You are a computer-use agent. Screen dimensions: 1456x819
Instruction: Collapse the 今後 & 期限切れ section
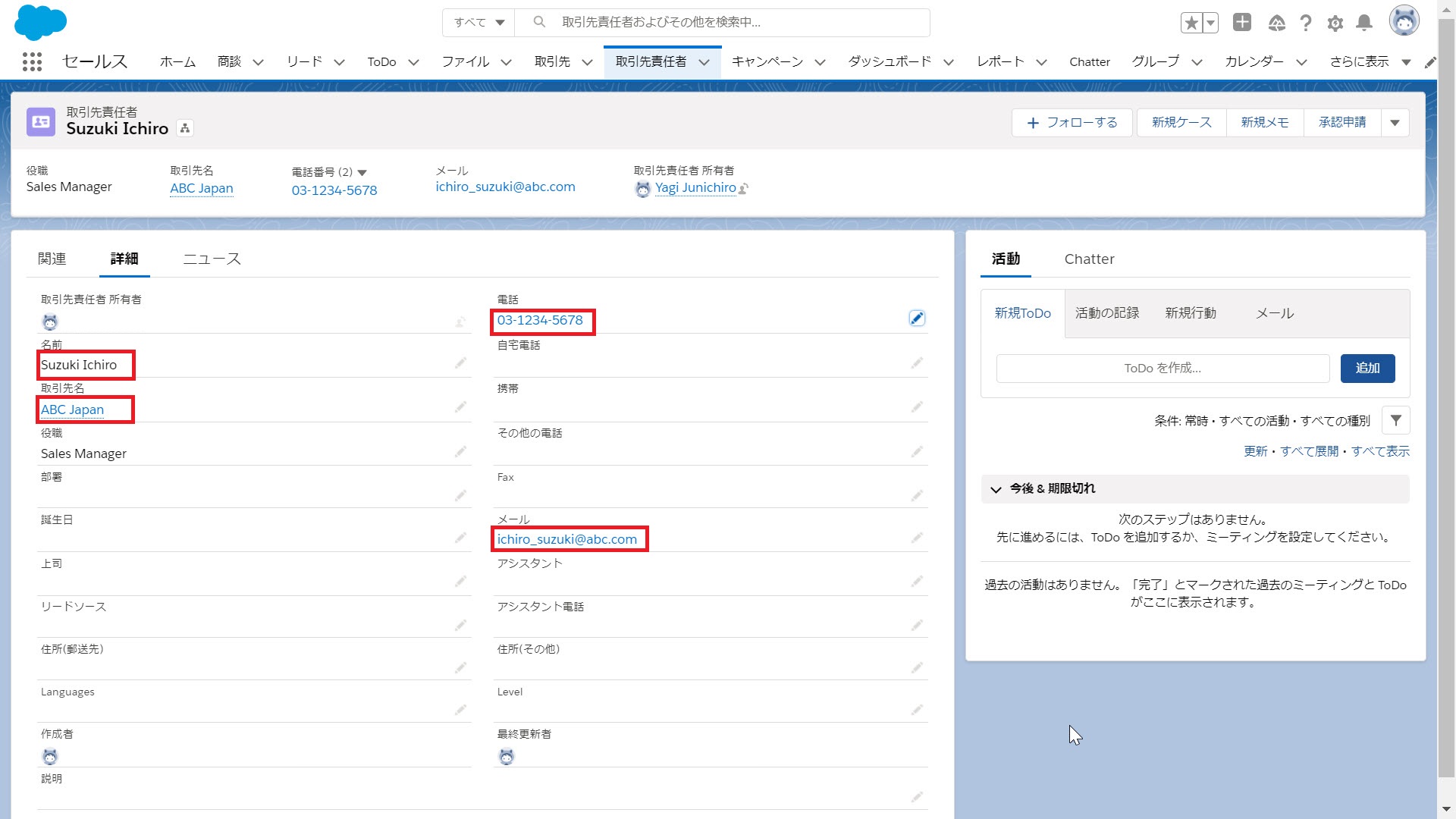coord(996,489)
